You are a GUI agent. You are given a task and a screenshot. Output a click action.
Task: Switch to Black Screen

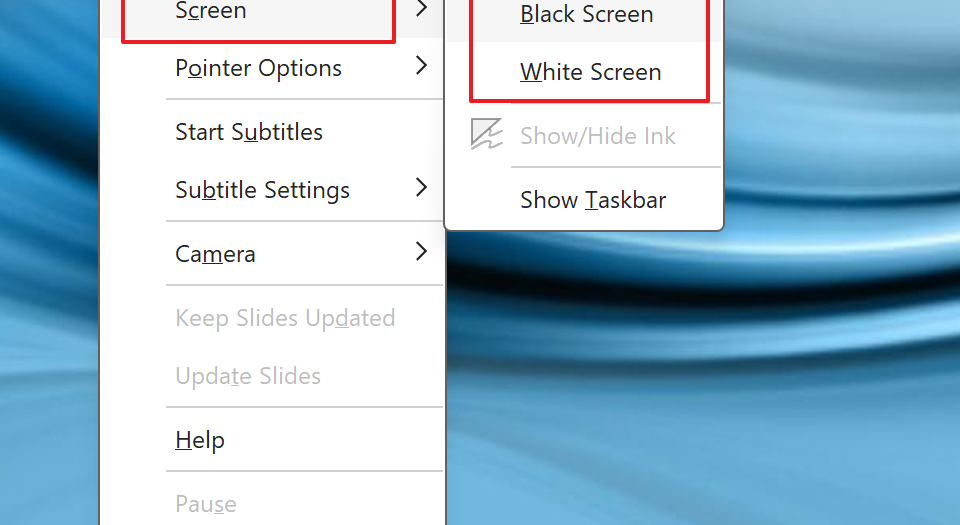[587, 15]
